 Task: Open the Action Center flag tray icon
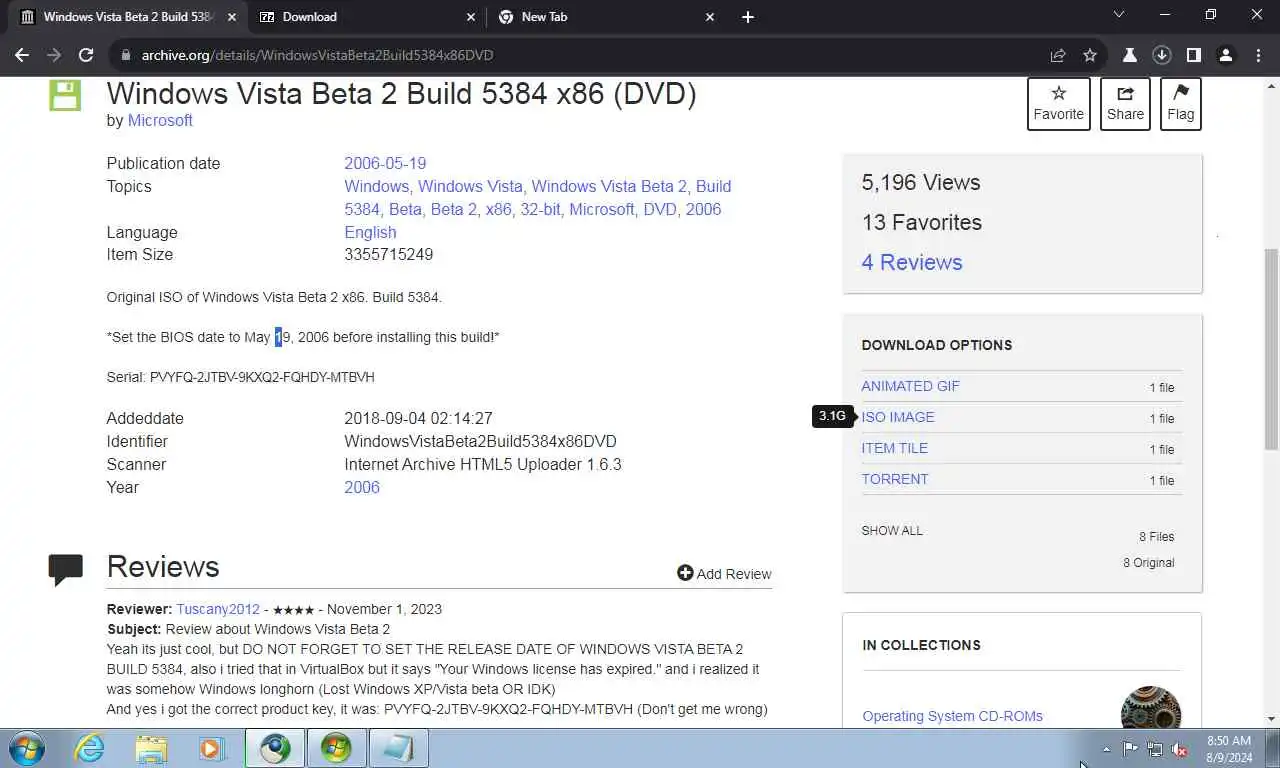1130,749
